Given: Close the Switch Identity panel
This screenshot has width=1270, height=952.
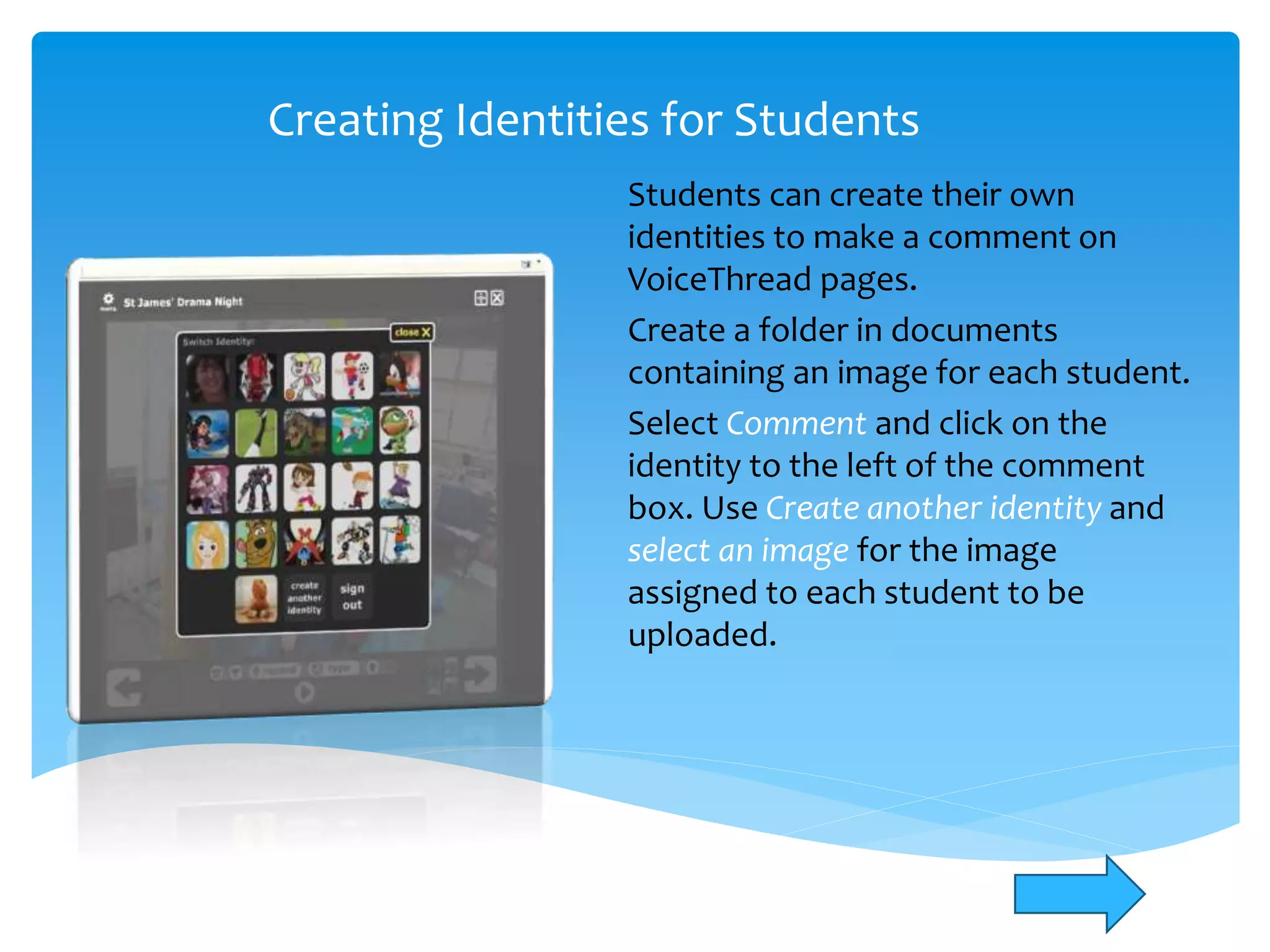Looking at the screenshot, I should tap(412, 332).
